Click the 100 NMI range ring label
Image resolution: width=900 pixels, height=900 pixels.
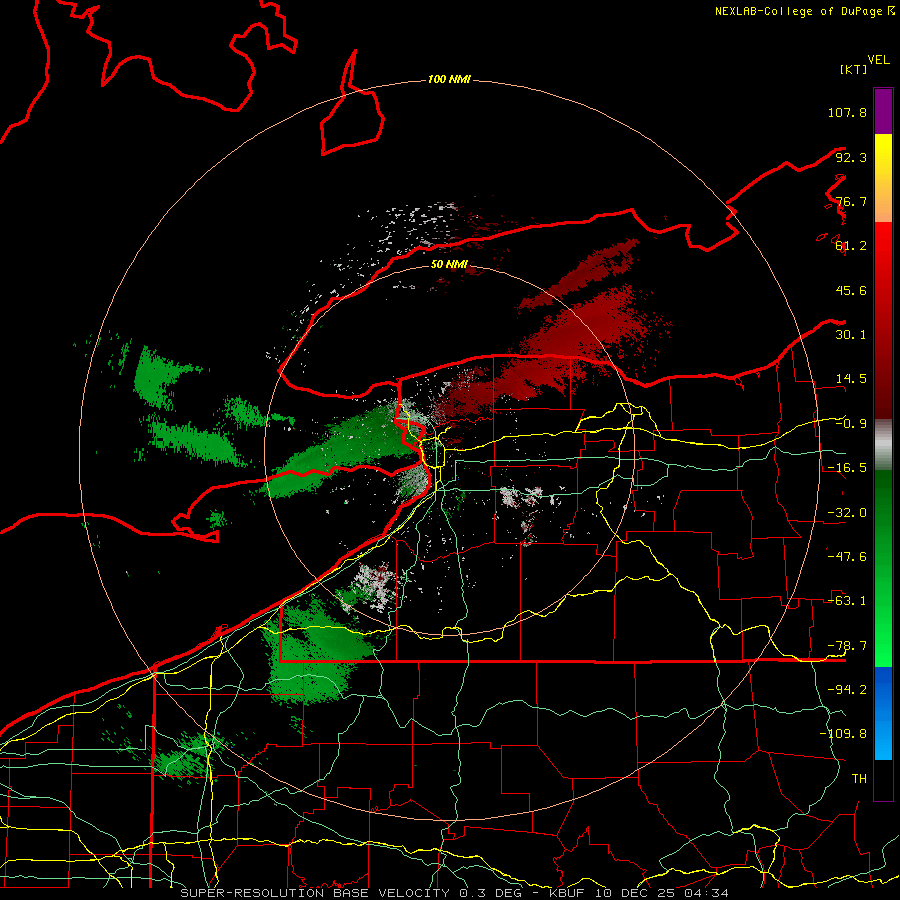tap(449, 79)
